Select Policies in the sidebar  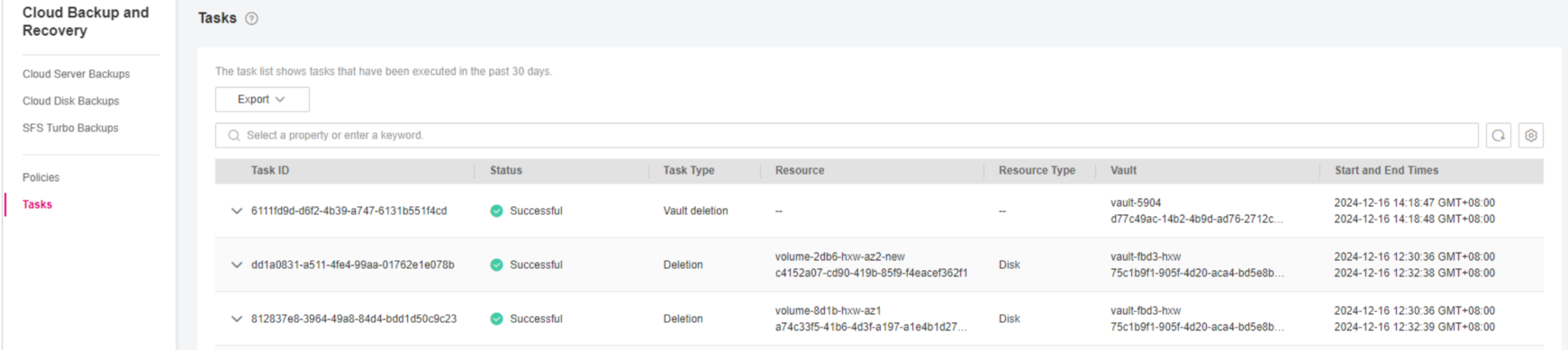point(41,177)
